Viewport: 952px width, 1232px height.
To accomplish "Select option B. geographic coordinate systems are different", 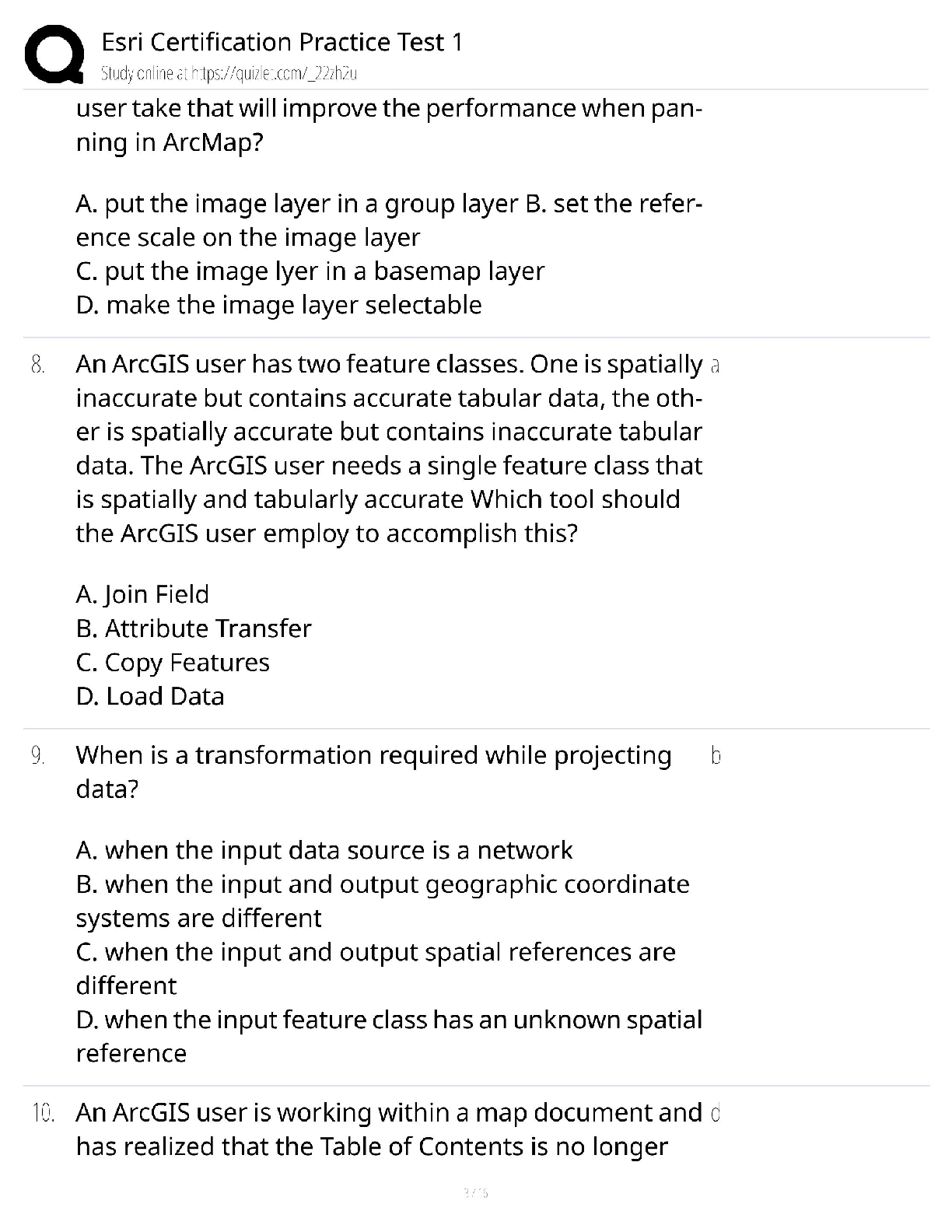I will [383, 901].
